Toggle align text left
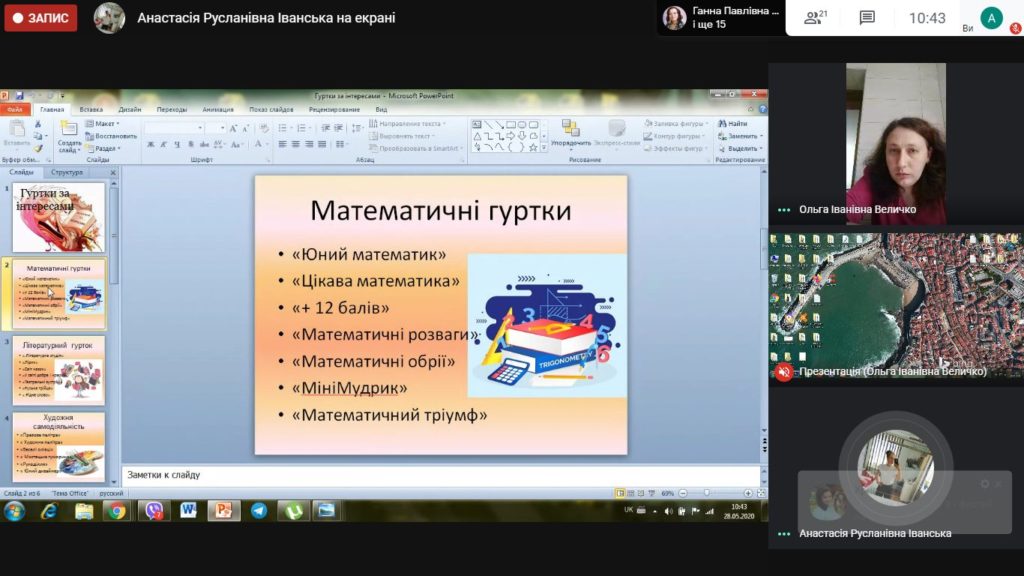Image resolution: width=1024 pixels, height=576 pixels. pos(283,144)
